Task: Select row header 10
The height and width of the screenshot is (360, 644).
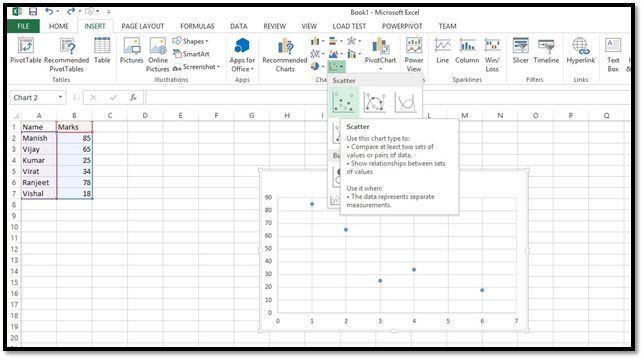Action: 14,227
